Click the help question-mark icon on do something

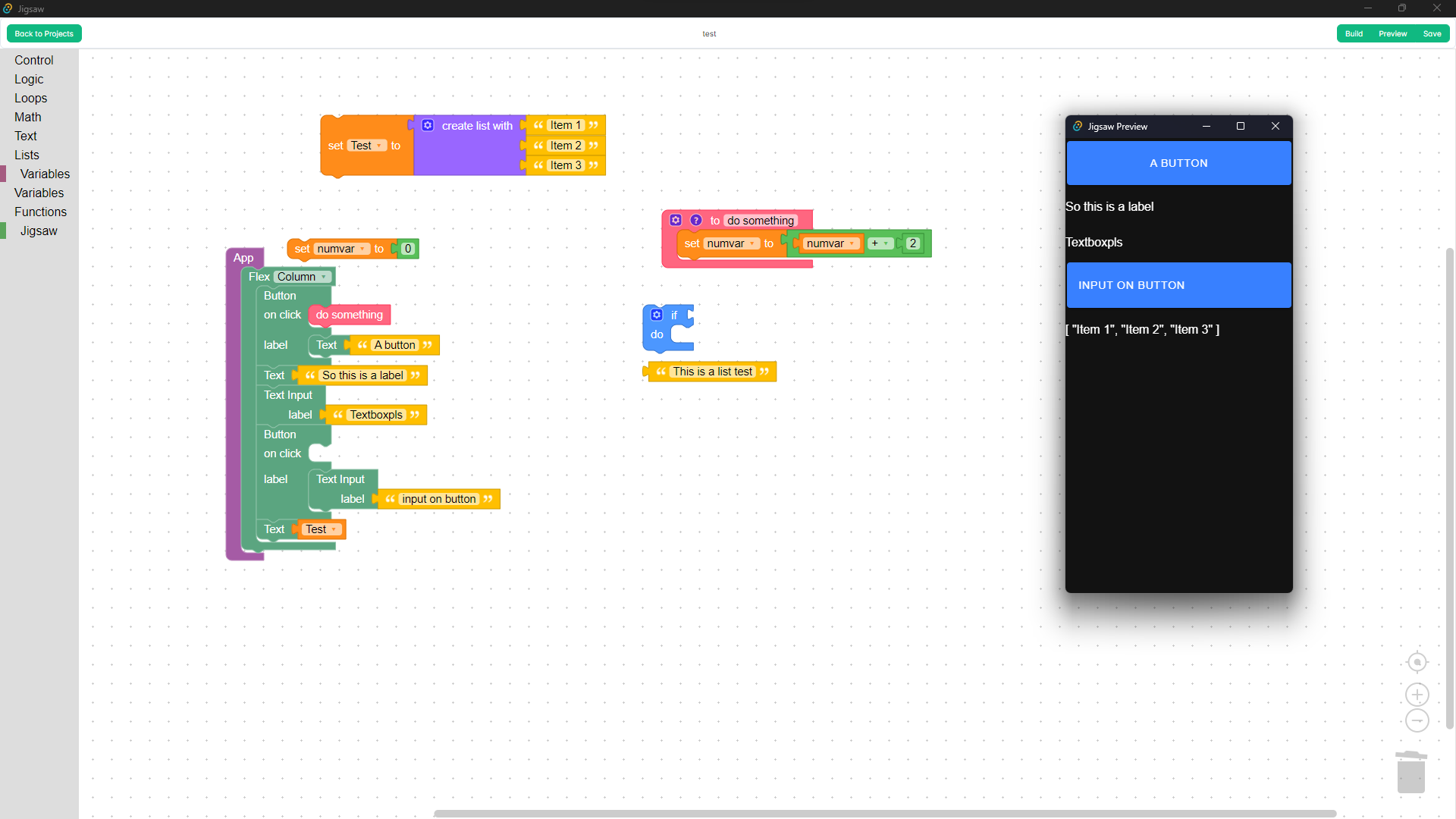point(696,220)
